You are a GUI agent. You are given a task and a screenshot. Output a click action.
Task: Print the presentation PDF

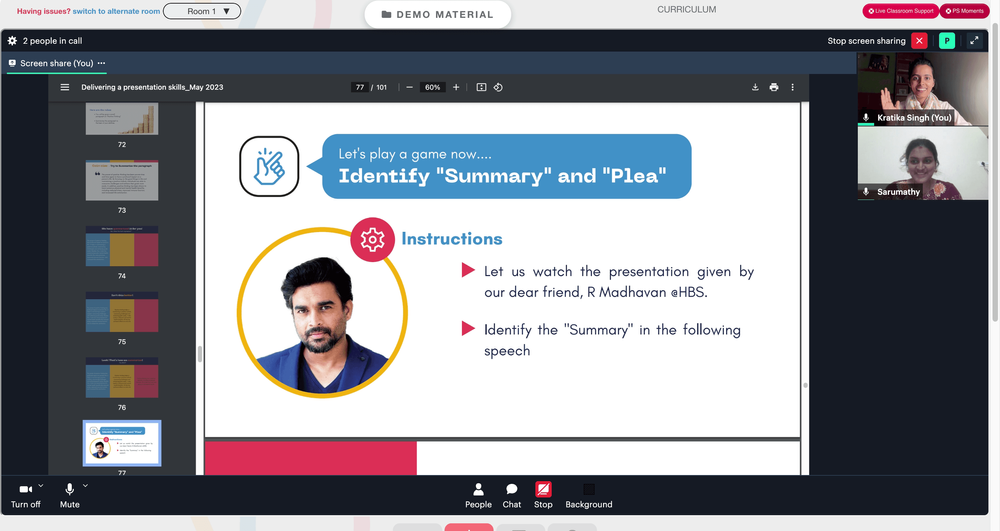774,87
